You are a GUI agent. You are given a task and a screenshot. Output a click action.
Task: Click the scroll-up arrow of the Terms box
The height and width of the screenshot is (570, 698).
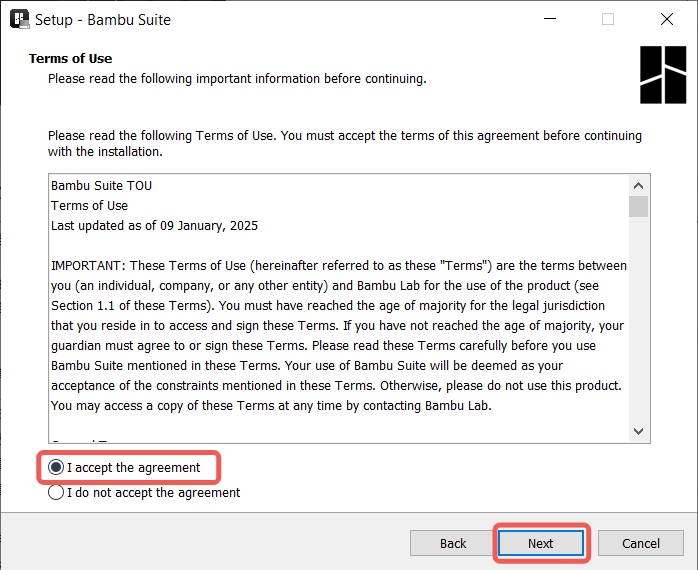coord(638,185)
